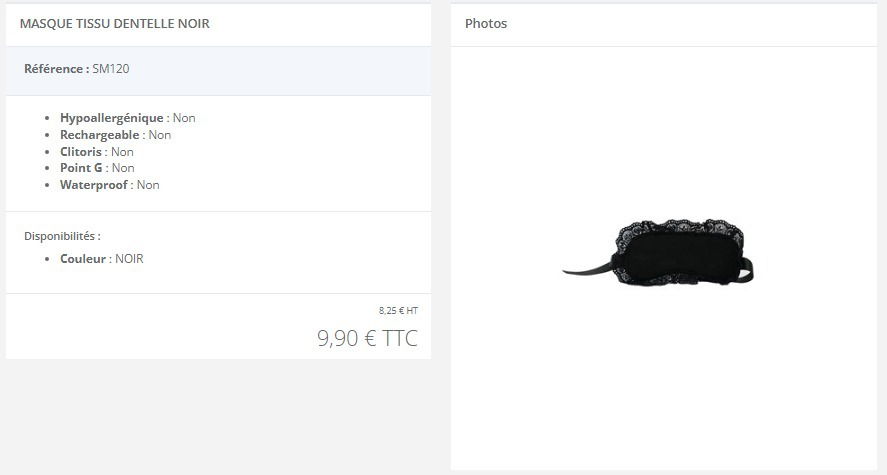The height and width of the screenshot is (475, 887).
Task: Click the Point G attribute line
Action: coord(97,168)
